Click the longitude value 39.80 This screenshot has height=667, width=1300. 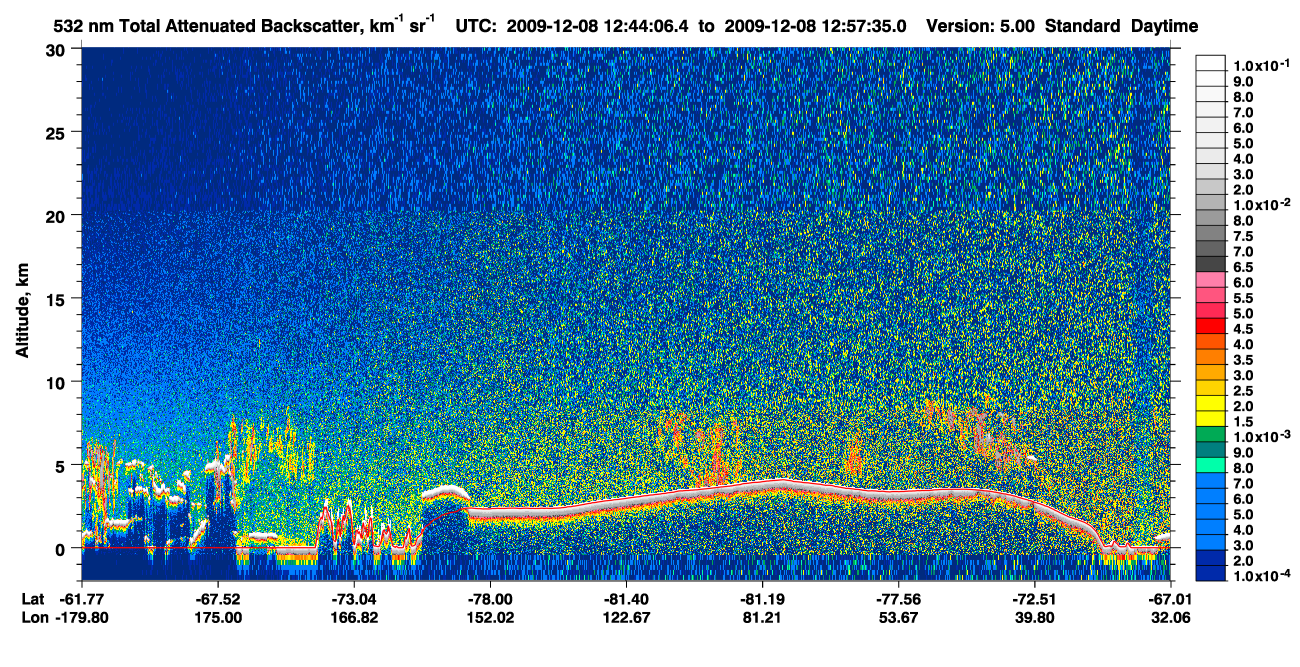click(x=1034, y=617)
